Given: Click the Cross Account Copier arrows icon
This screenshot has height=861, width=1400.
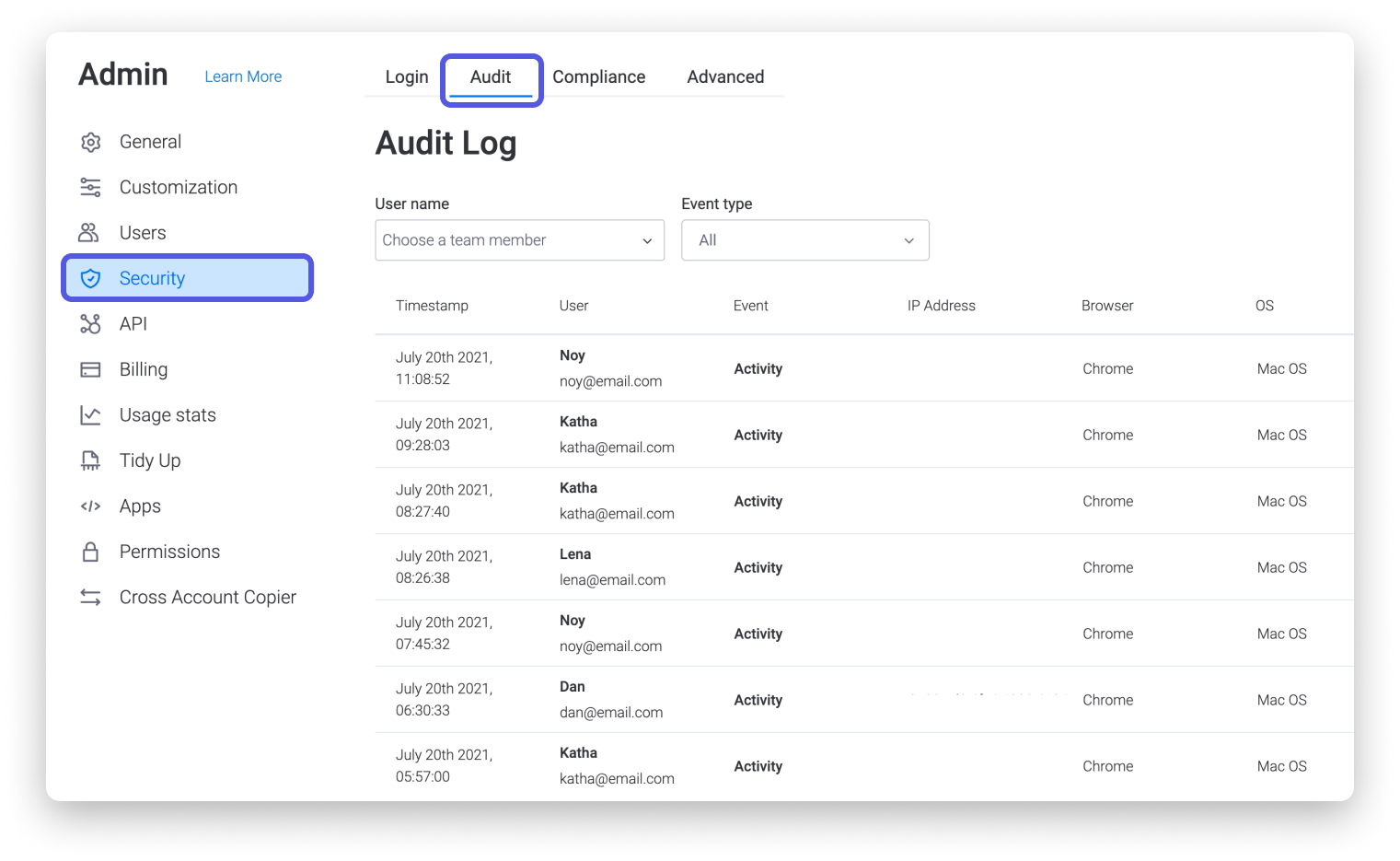Looking at the screenshot, I should pyautogui.click(x=90, y=598).
